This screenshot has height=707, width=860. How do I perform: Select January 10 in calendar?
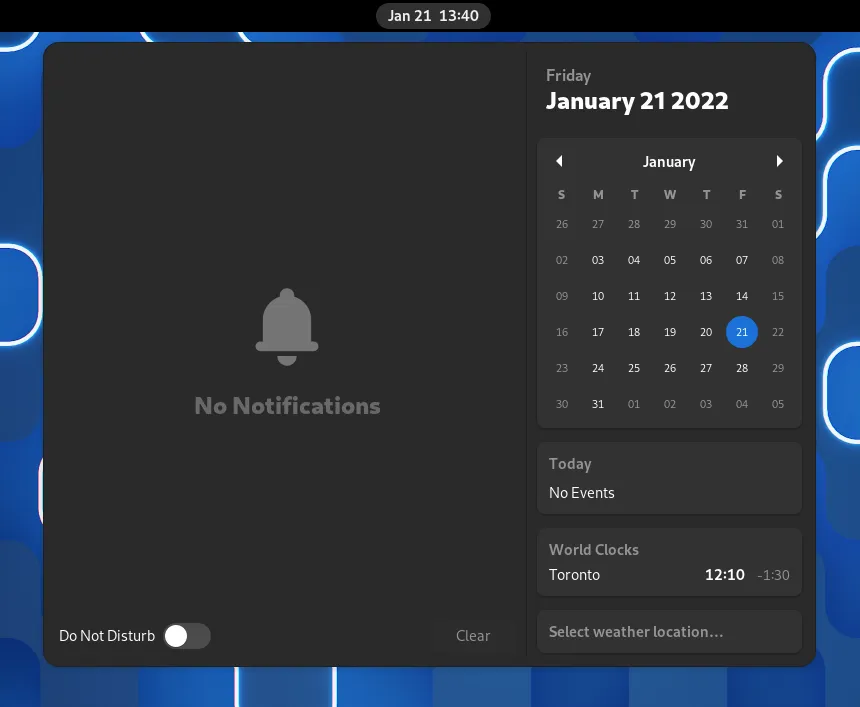click(x=598, y=296)
